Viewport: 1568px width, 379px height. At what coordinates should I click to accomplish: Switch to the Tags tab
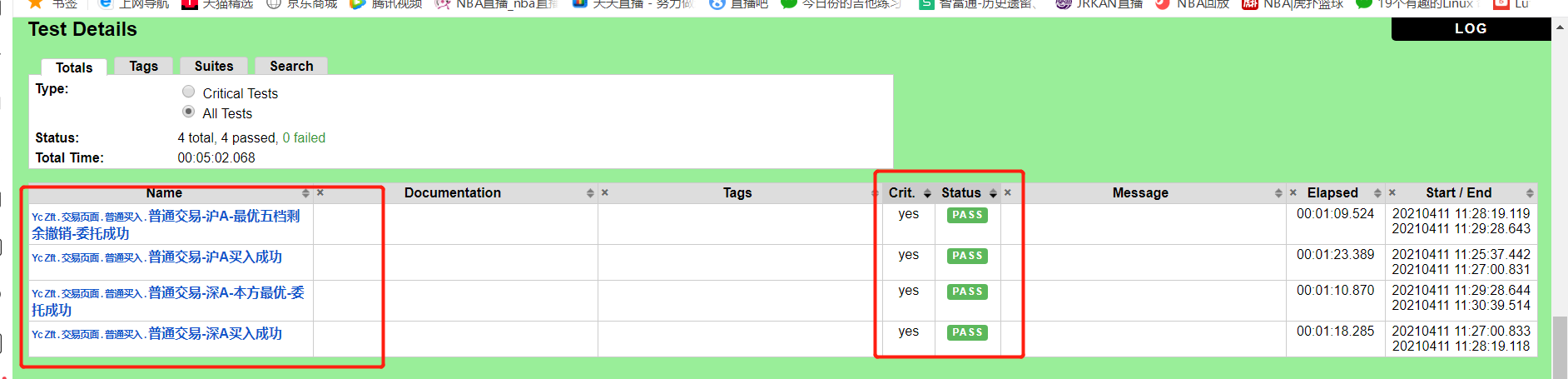point(143,66)
